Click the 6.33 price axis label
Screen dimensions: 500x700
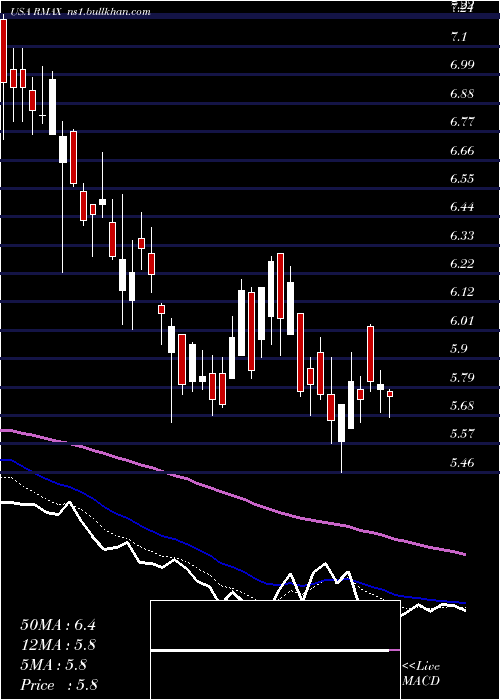click(462, 235)
